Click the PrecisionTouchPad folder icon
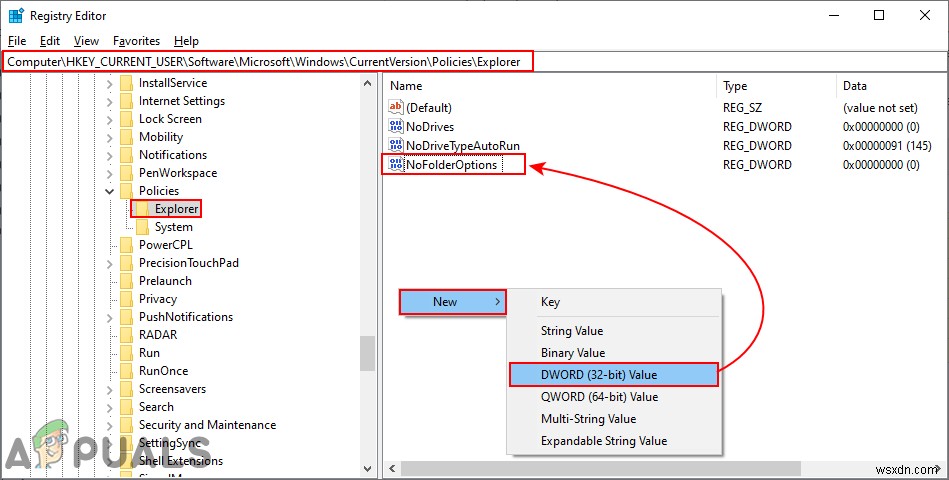Screen dimensions: 949x480 pyautogui.click(x=126, y=263)
